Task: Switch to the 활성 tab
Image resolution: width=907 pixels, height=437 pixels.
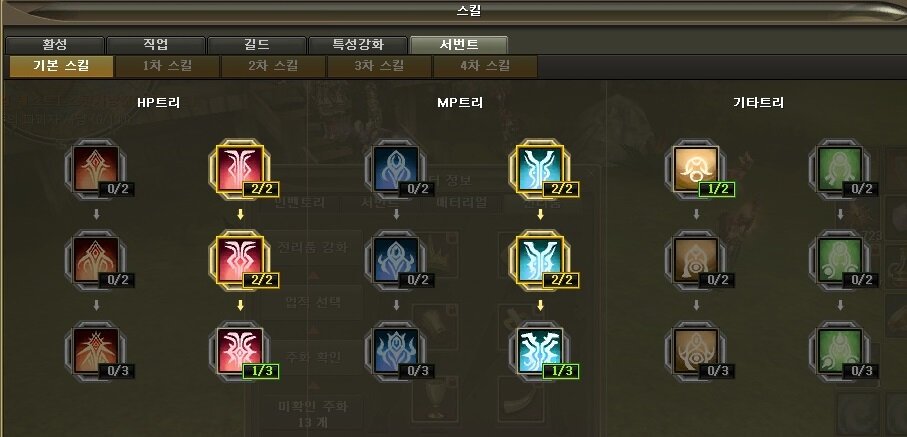Action: (x=55, y=45)
